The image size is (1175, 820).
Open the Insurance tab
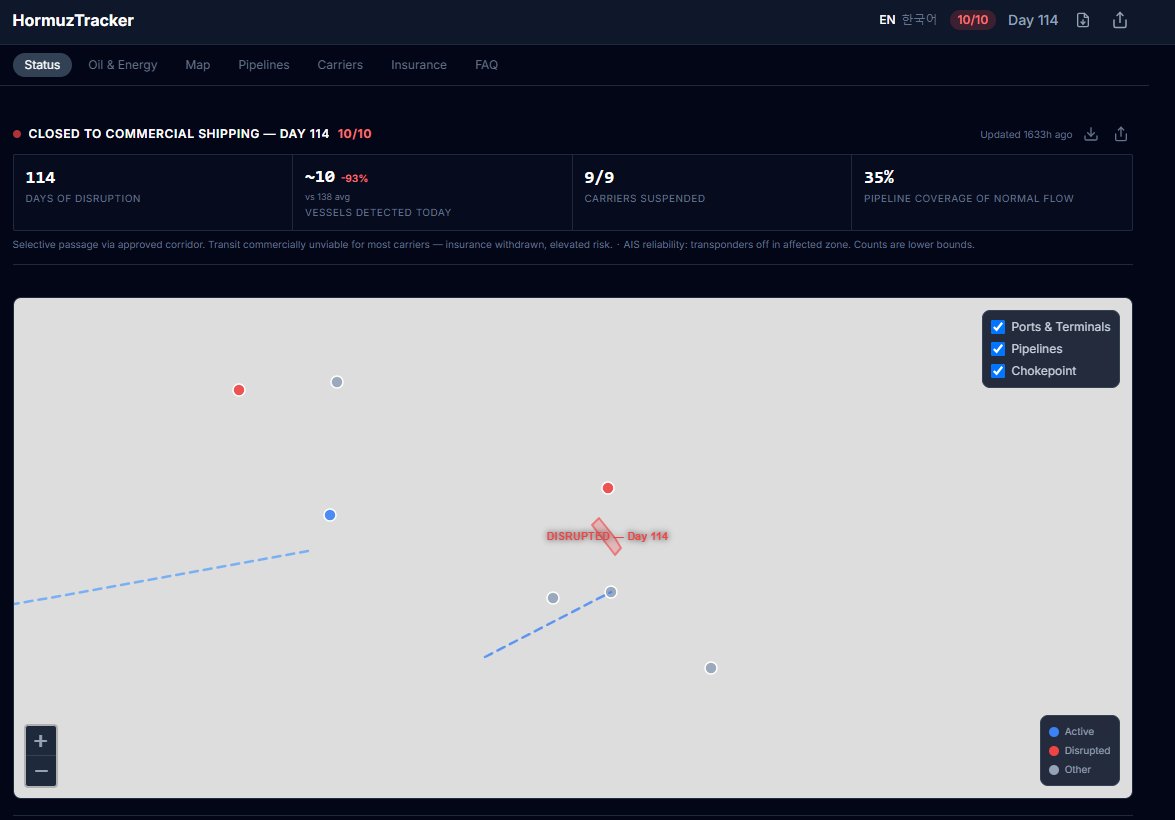(419, 64)
